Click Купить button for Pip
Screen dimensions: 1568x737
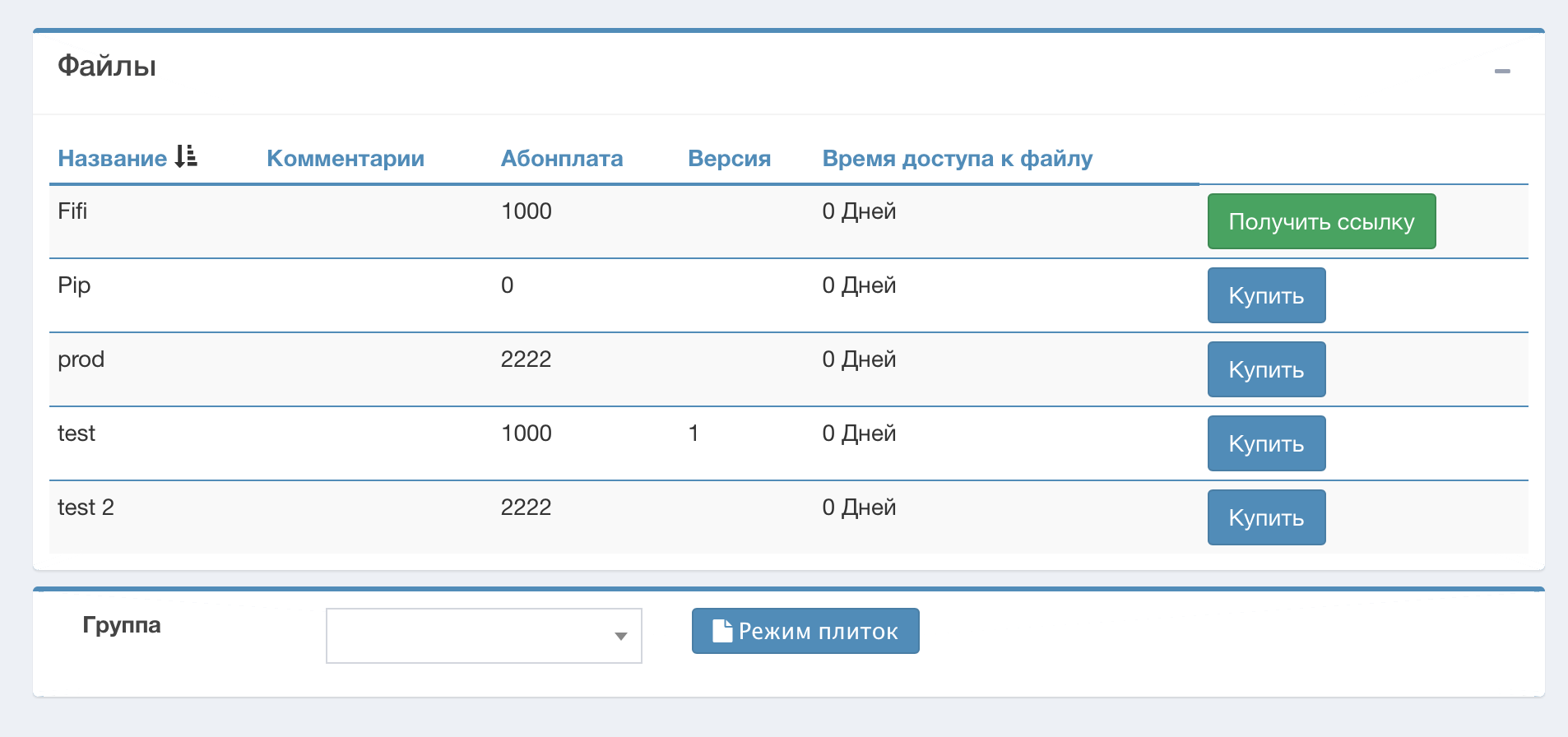(x=1266, y=295)
